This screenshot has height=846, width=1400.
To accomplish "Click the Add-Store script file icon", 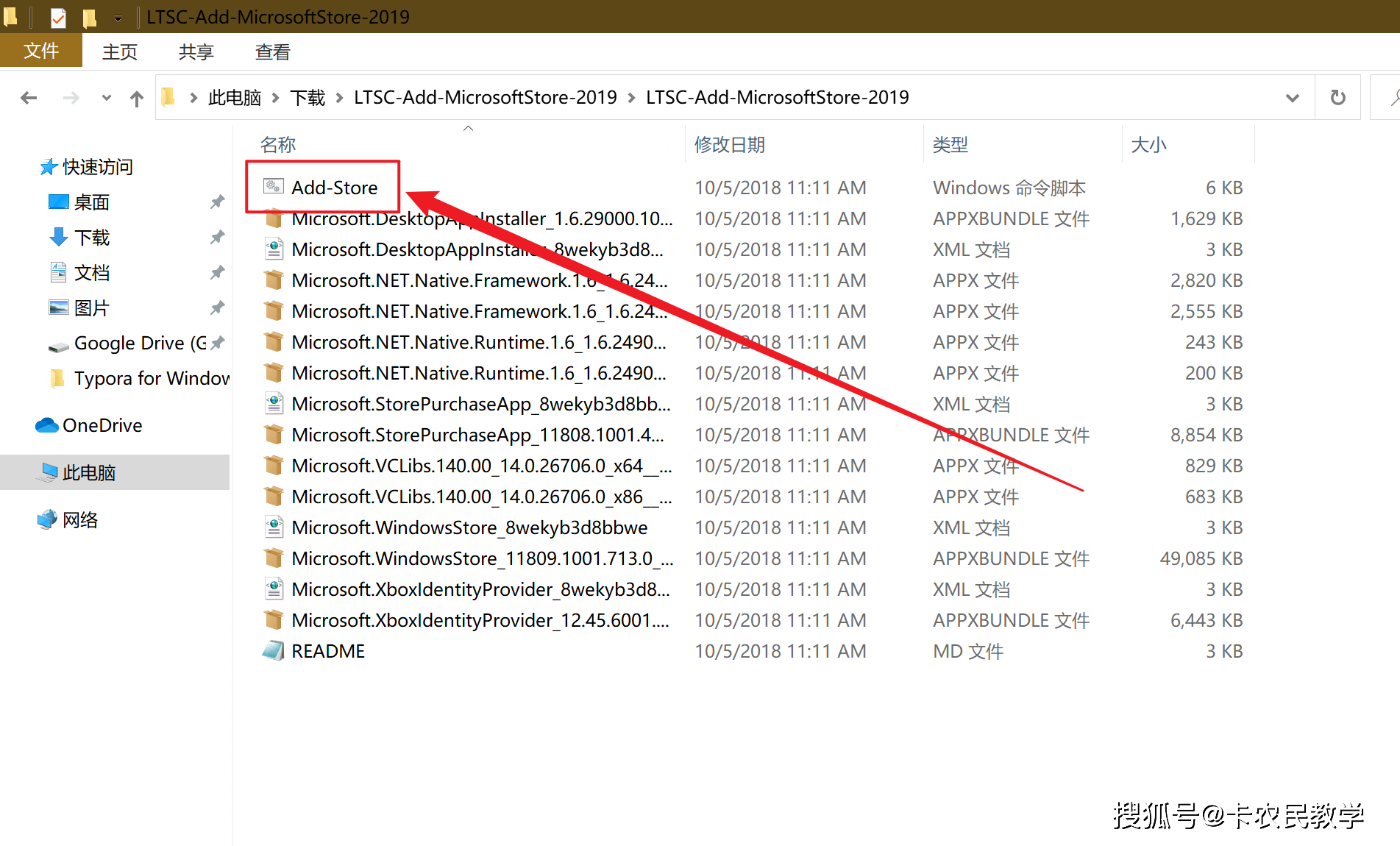I will coord(274,187).
